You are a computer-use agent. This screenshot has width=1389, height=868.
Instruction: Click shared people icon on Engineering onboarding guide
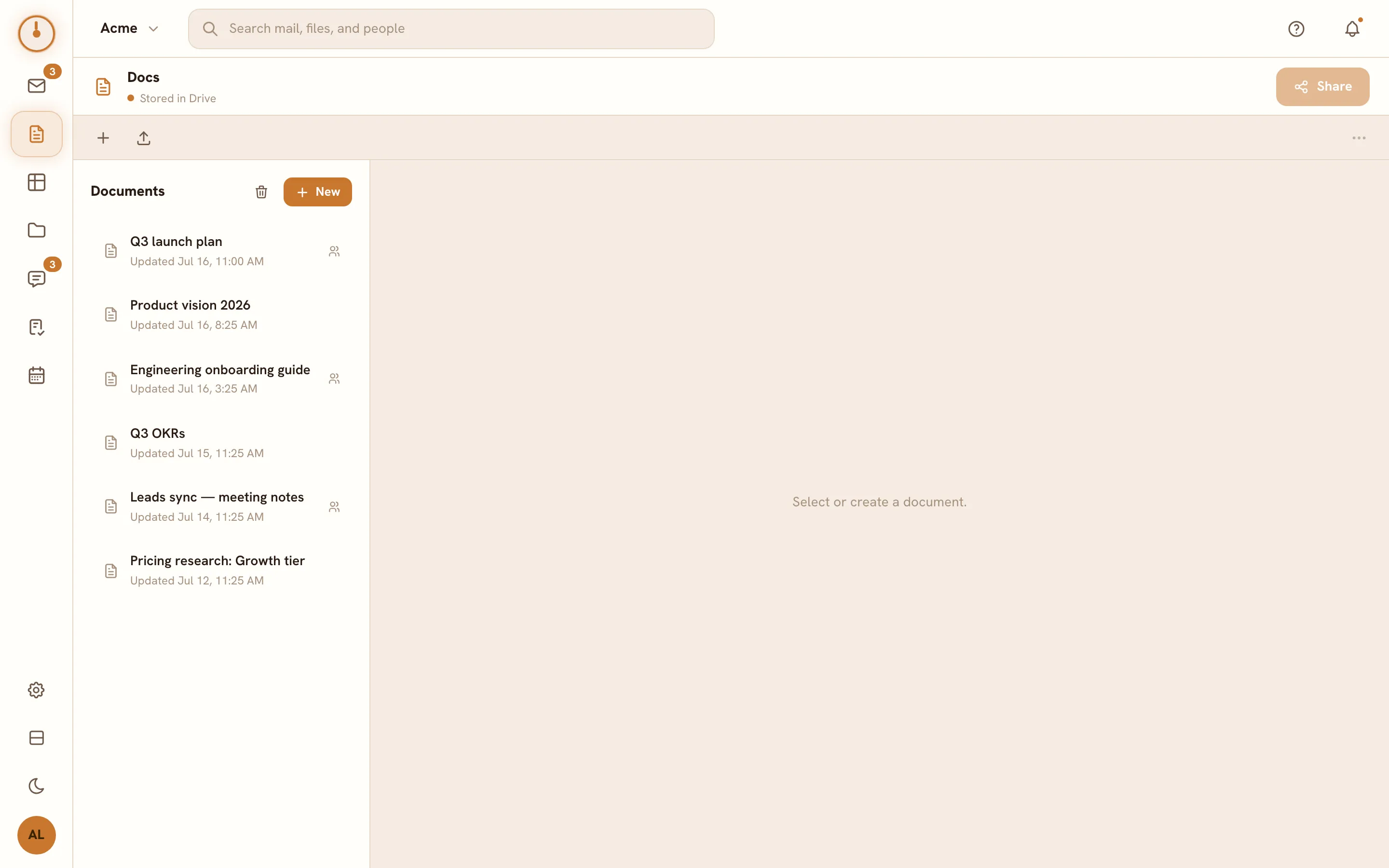coord(334,379)
